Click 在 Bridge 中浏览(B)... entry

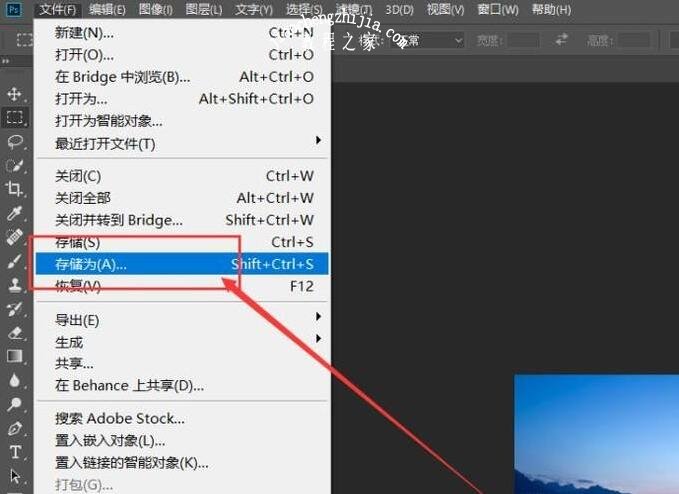pyautogui.click(x=122, y=77)
